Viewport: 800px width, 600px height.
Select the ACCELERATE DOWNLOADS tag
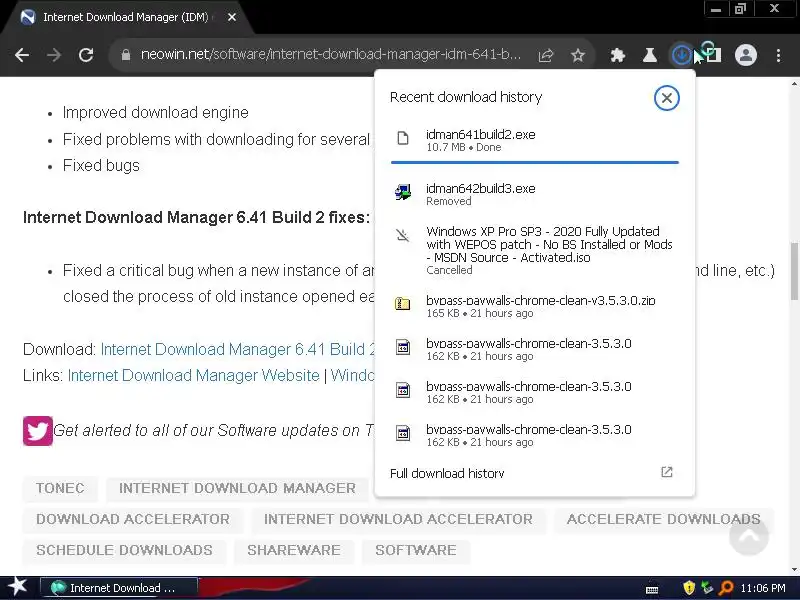[x=663, y=519]
